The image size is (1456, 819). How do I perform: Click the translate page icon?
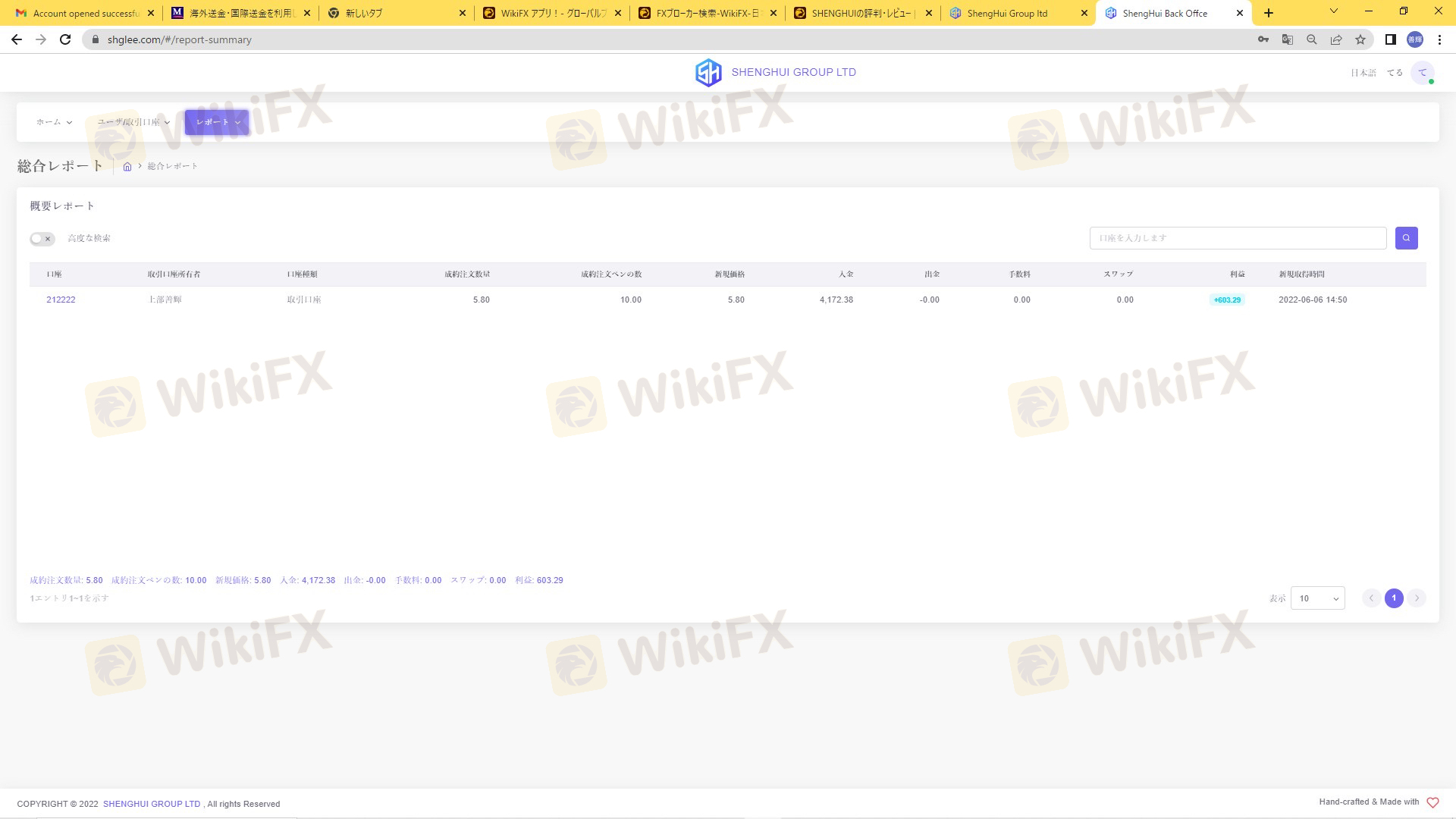(1288, 39)
